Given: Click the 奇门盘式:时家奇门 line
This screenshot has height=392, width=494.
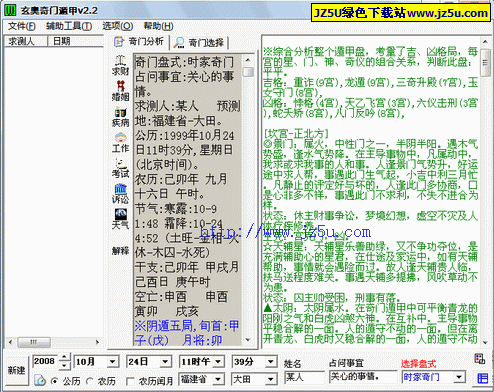Looking at the screenshot, I should (184, 62).
